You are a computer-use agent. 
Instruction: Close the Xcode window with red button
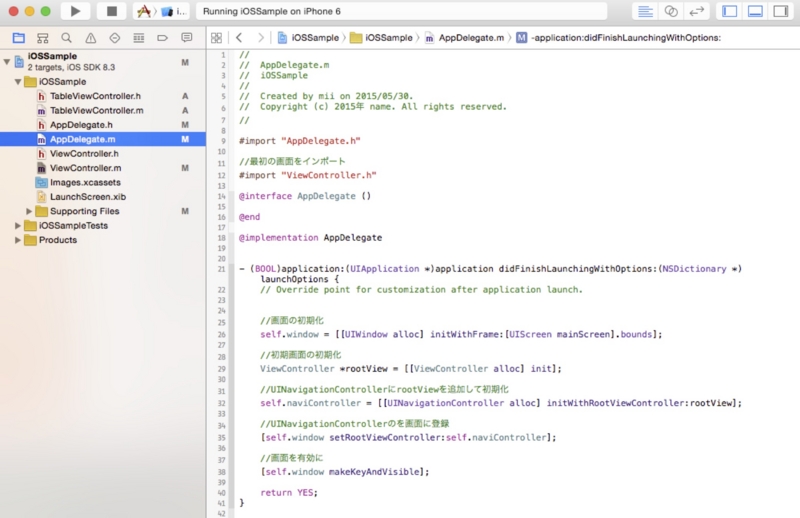pos(14,11)
